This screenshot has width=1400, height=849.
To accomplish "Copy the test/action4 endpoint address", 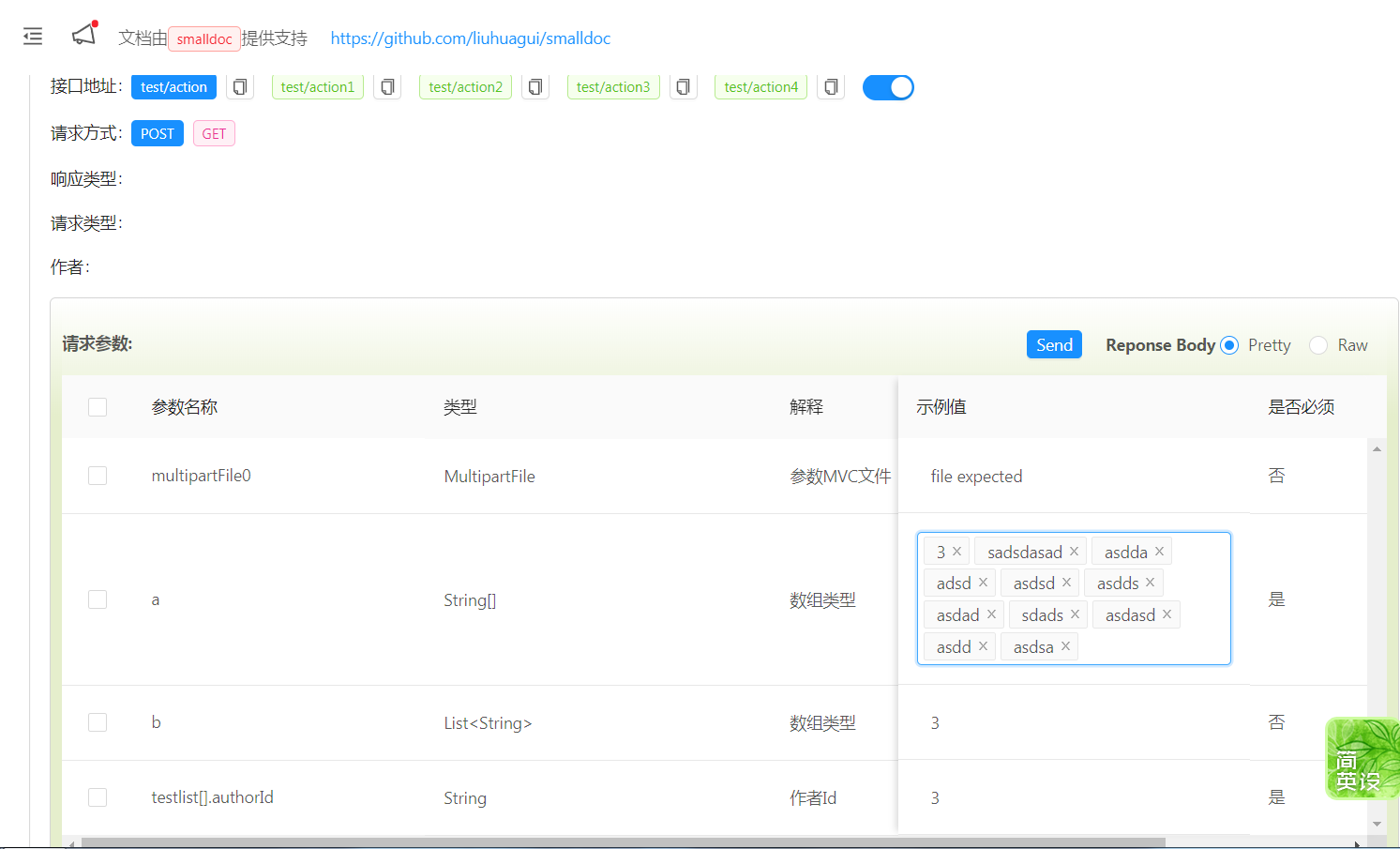I will coord(831,86).
